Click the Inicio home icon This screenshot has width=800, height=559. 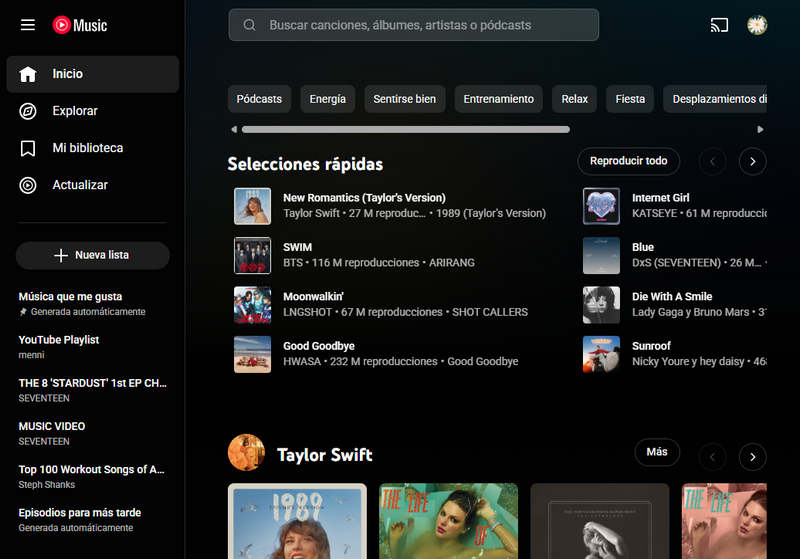click(x=28, y=74)
